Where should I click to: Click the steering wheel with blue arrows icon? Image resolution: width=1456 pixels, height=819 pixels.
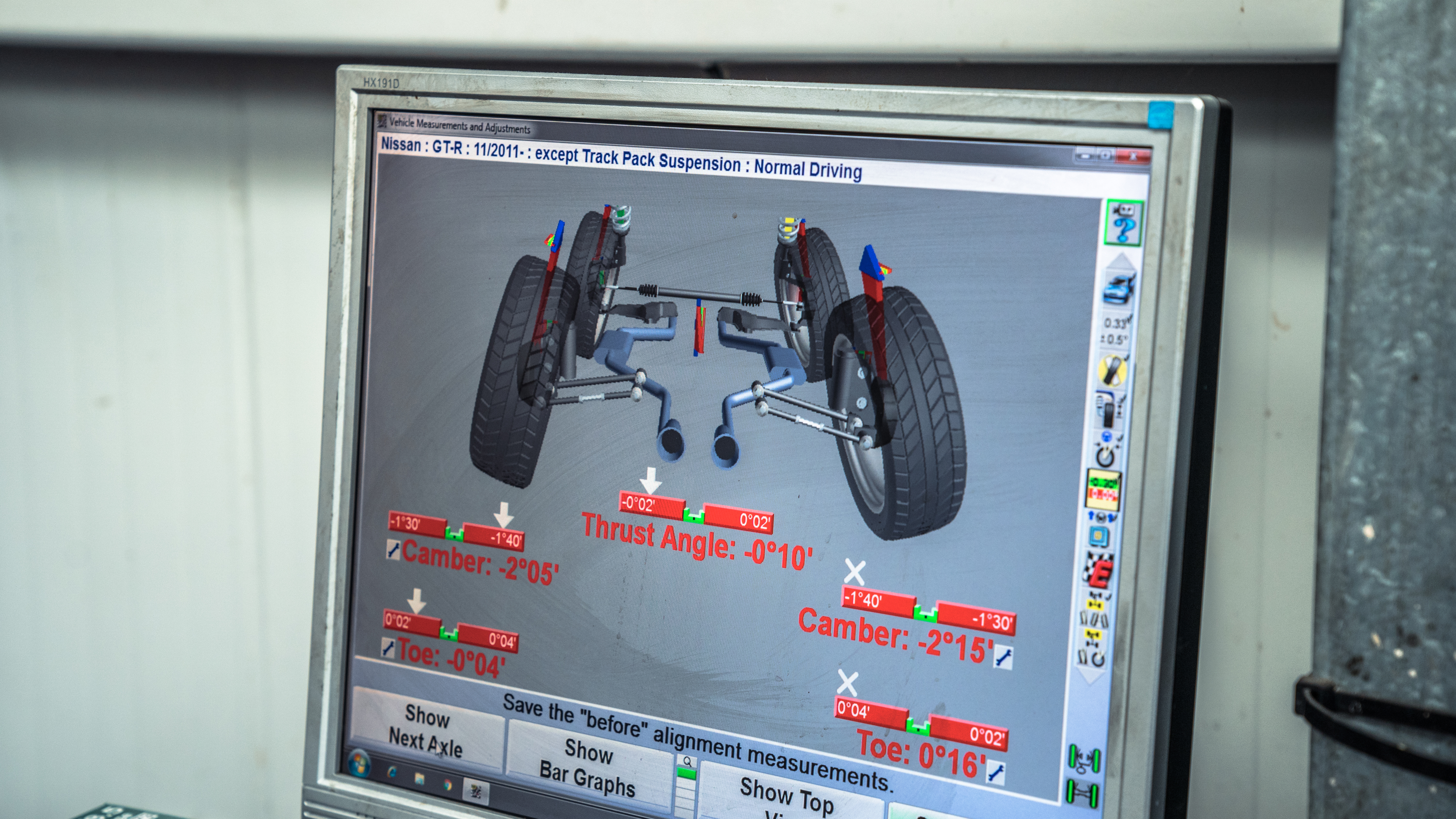1102,517
